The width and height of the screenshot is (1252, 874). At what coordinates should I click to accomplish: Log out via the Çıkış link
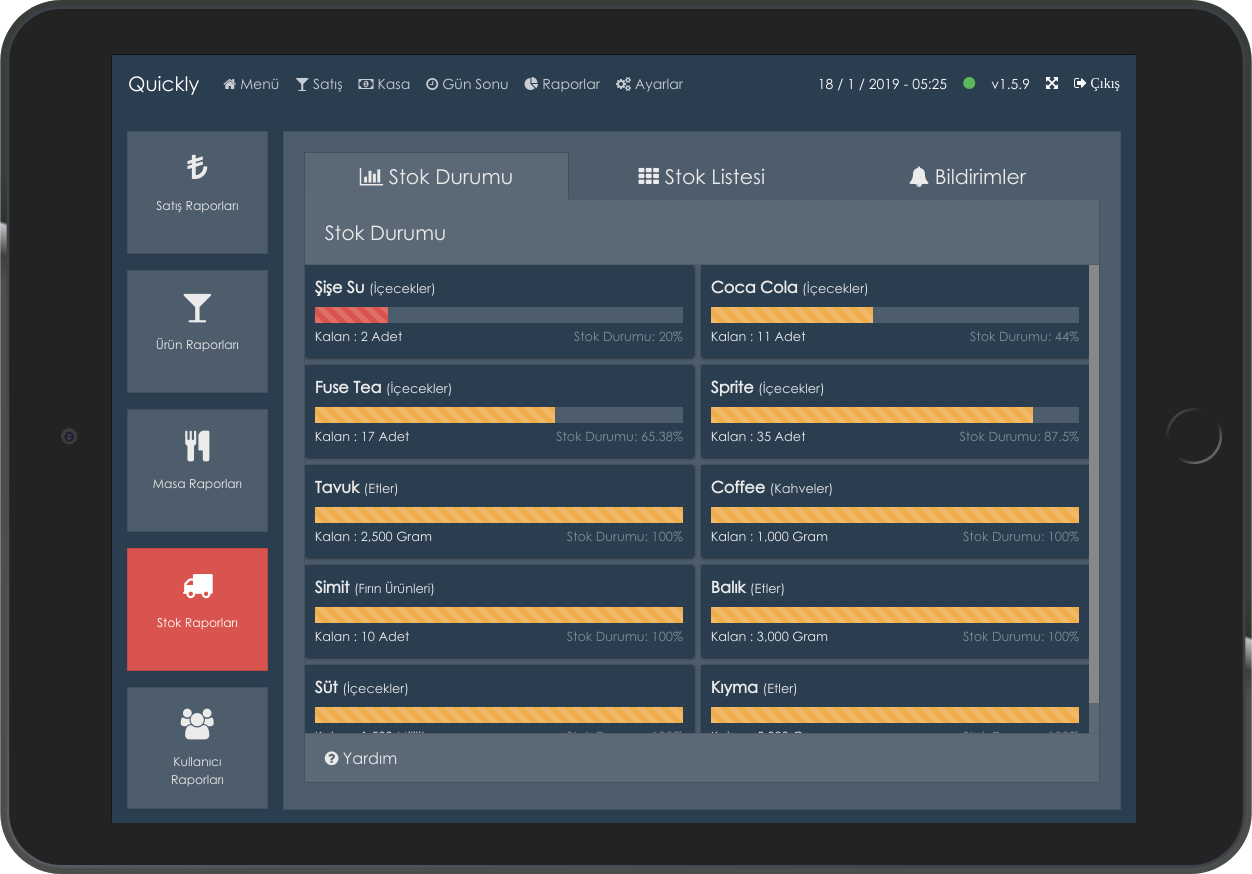click(1097, 84)
